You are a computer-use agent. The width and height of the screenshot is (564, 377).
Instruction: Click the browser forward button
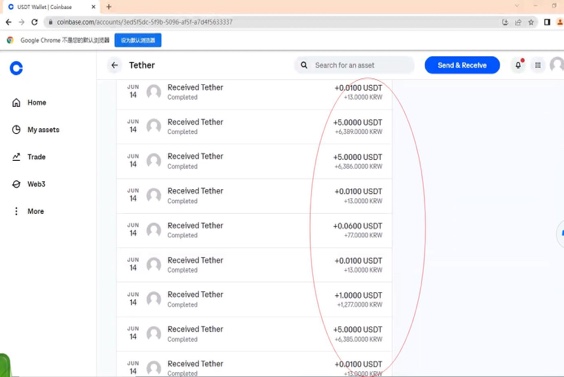pyautogui.click(x=22, y=22)
